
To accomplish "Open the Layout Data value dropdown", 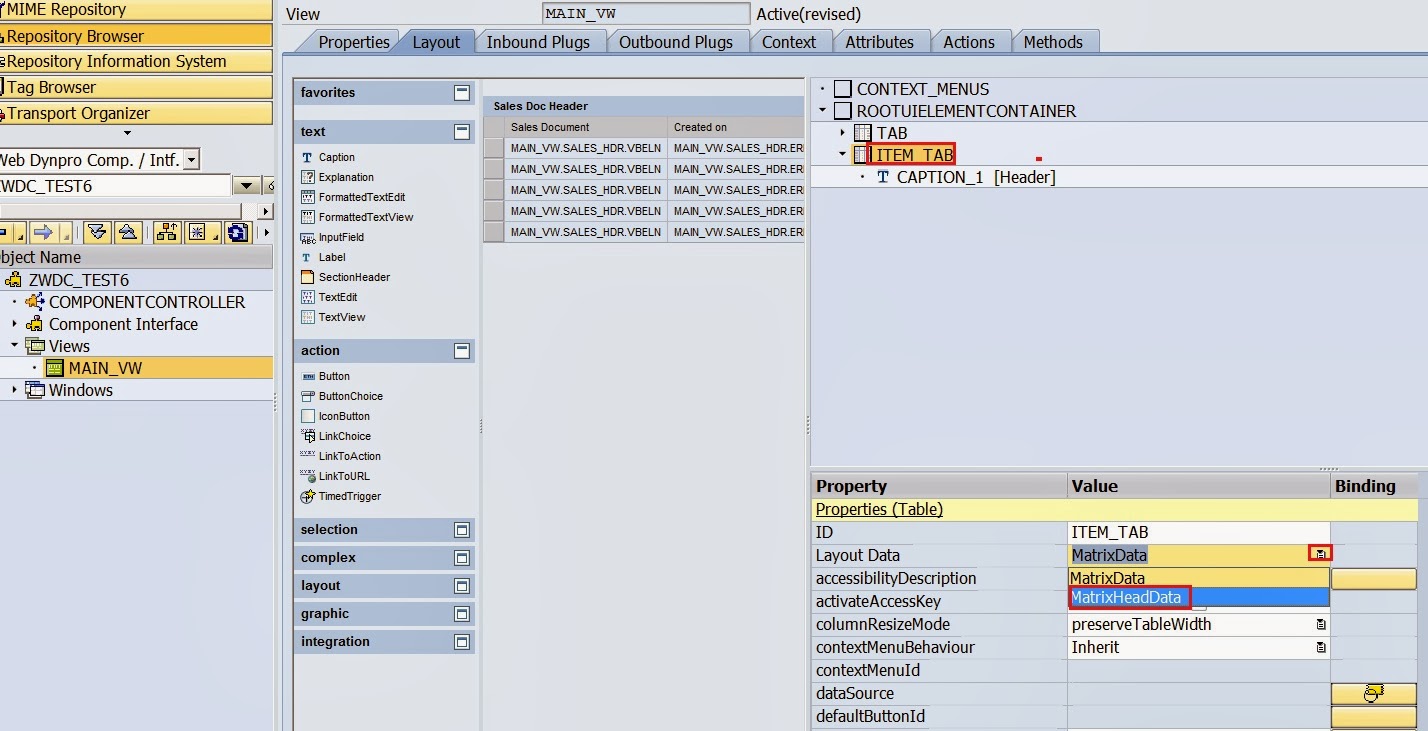I will tap(1321, 554).
